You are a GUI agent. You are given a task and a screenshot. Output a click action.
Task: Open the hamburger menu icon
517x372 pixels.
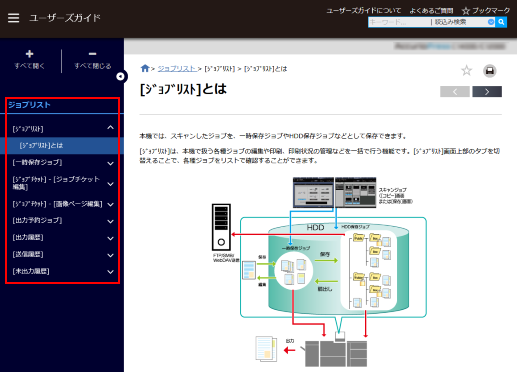tap(13, 18)
